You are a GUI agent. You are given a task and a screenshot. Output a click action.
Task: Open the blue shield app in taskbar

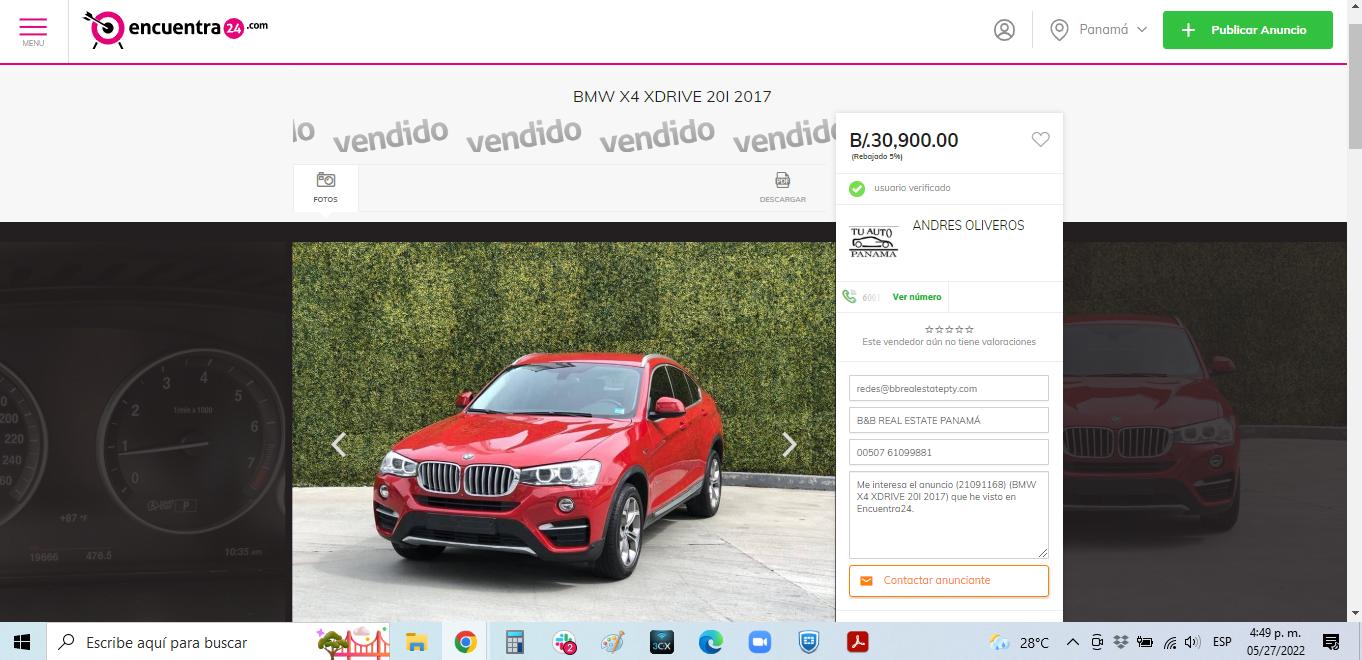[809, 642]
